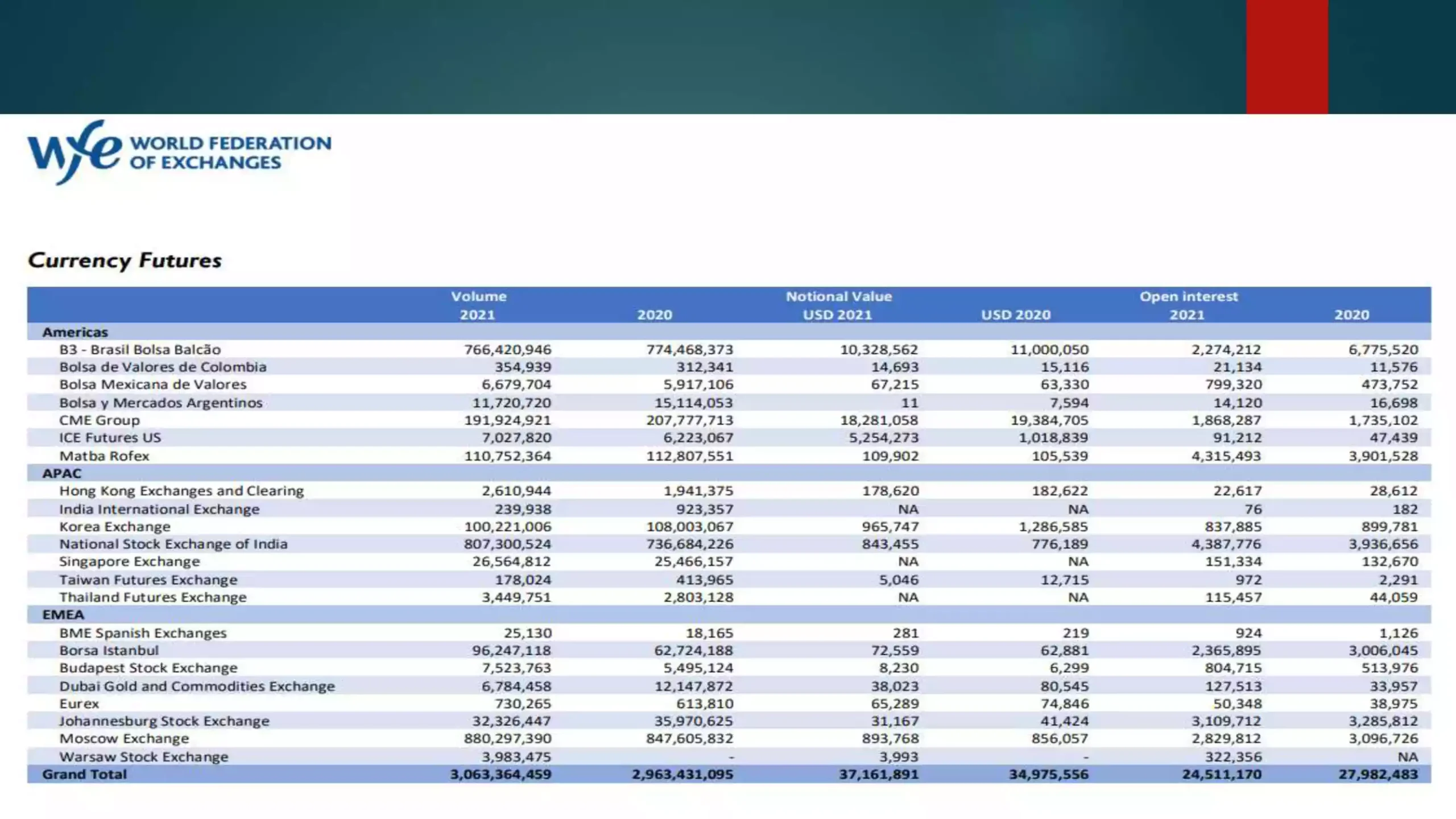The height and width of the screenshot is (819, 1456).
Task: Select NSE India volume 807,300,524
Action: (507, 544)
